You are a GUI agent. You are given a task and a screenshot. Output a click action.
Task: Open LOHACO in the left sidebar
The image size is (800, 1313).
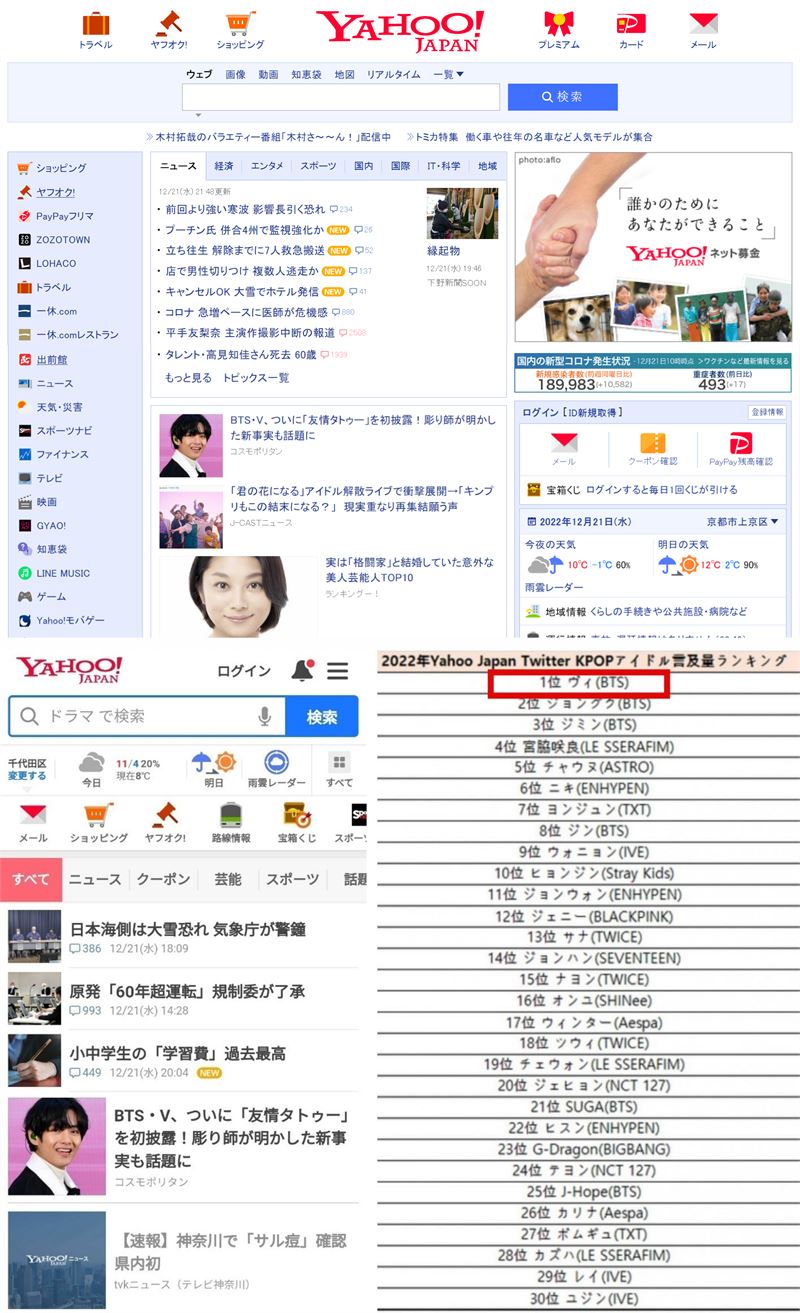point(56,263)
